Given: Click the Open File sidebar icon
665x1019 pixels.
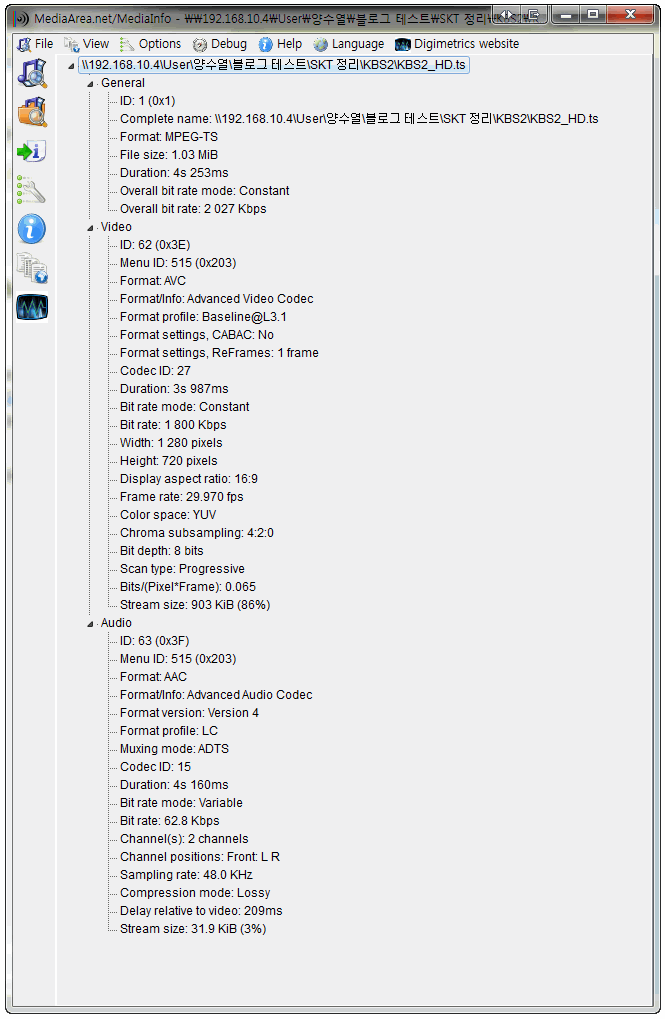Looking at the screenshot, I should coord(32,73).
